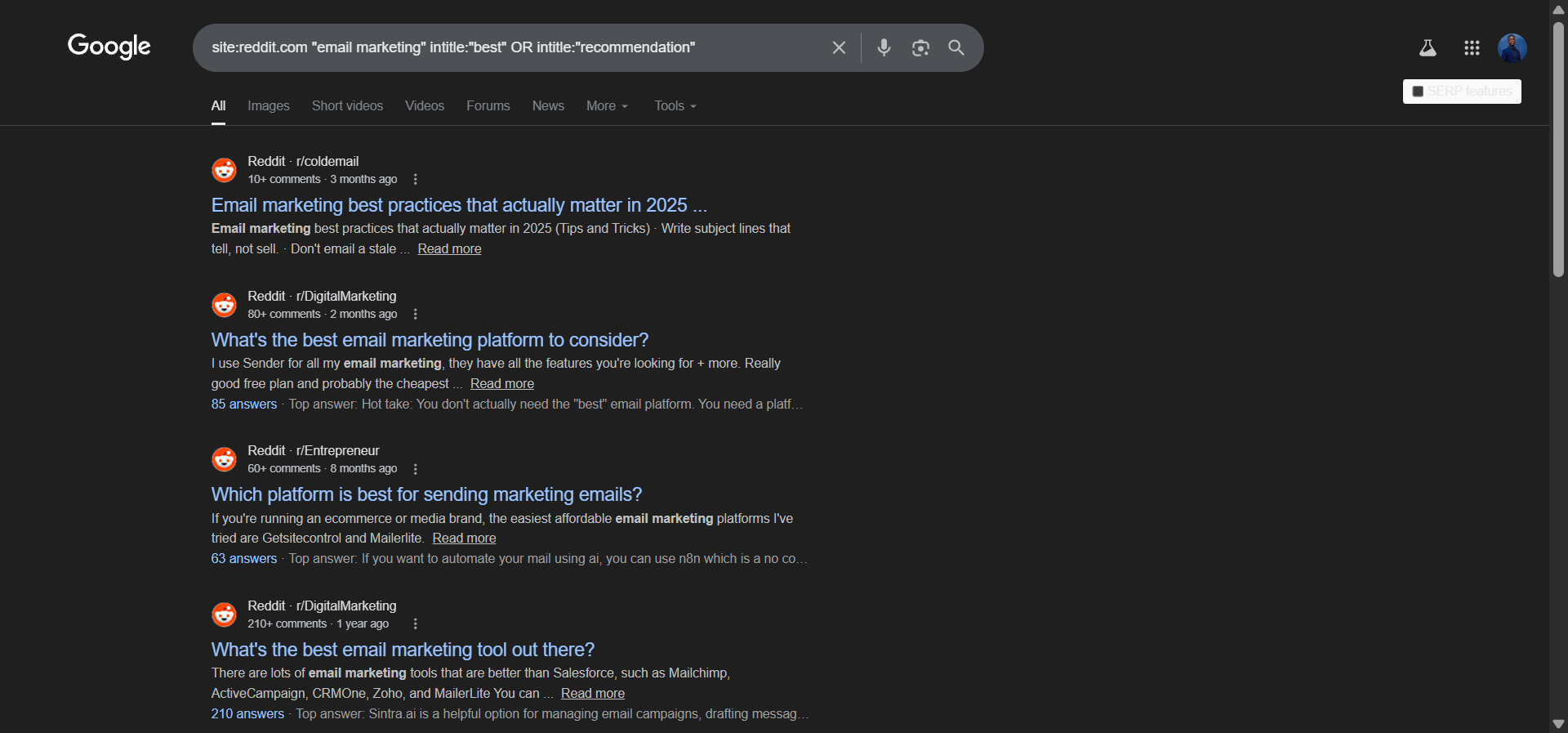
Task: Click the scrollbar up arrow
Action: [1558, 10]
